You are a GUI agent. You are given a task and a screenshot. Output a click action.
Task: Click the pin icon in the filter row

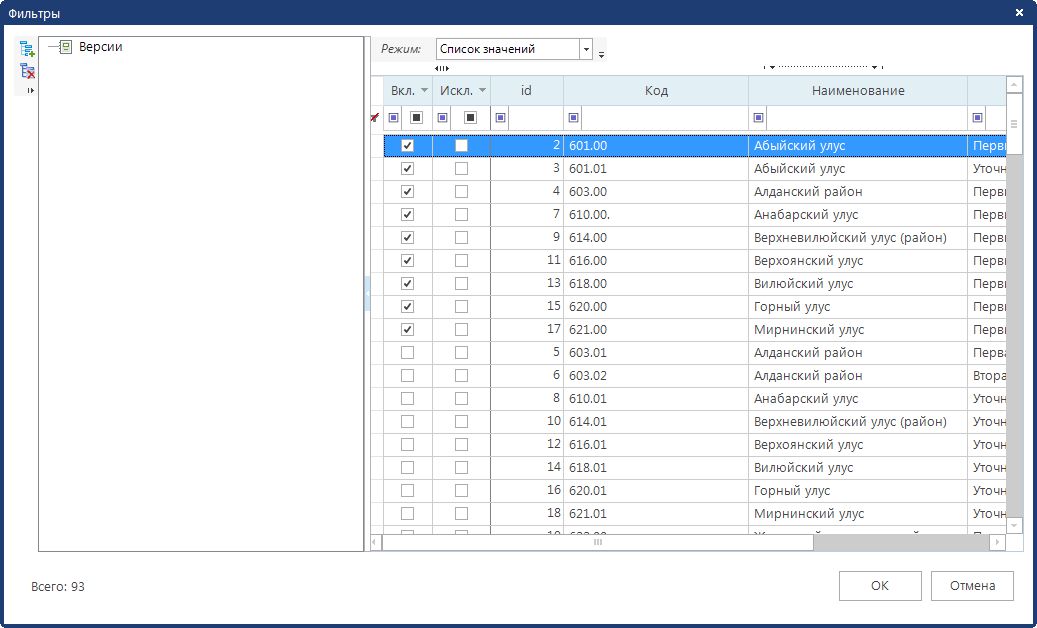pos(376,118)
